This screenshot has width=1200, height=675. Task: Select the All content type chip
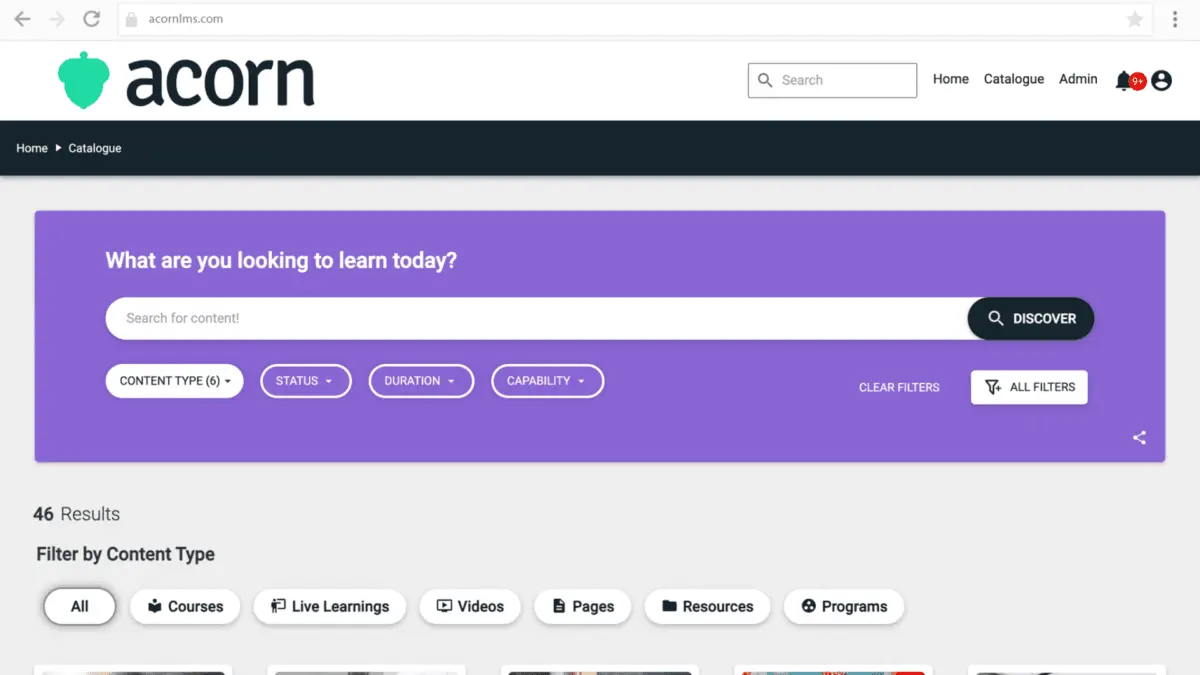[x=80, y=606]
